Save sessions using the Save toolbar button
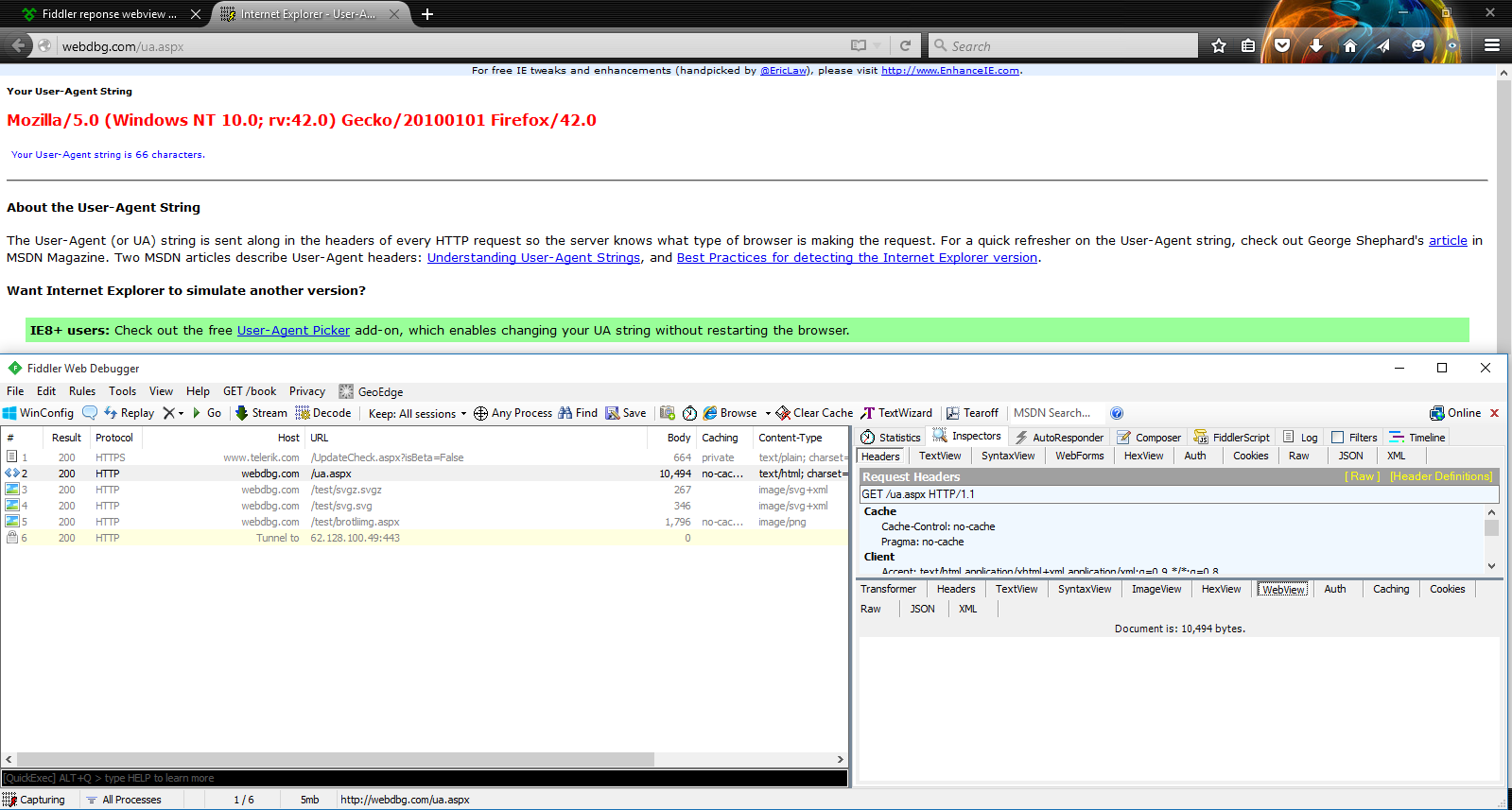The height and width of the screenshot is (810, 1512). [626, 413]
